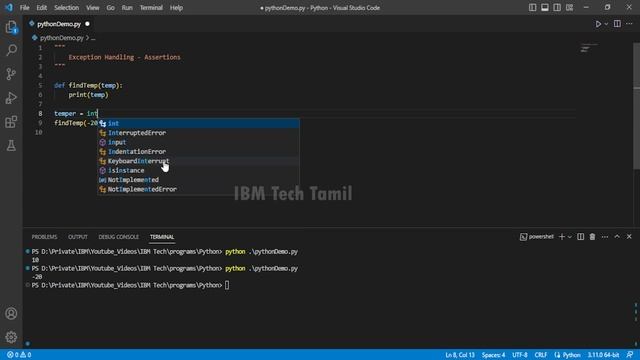Open the File menu
The height and width of the screenshot is (360, 640).
point(24,8)
